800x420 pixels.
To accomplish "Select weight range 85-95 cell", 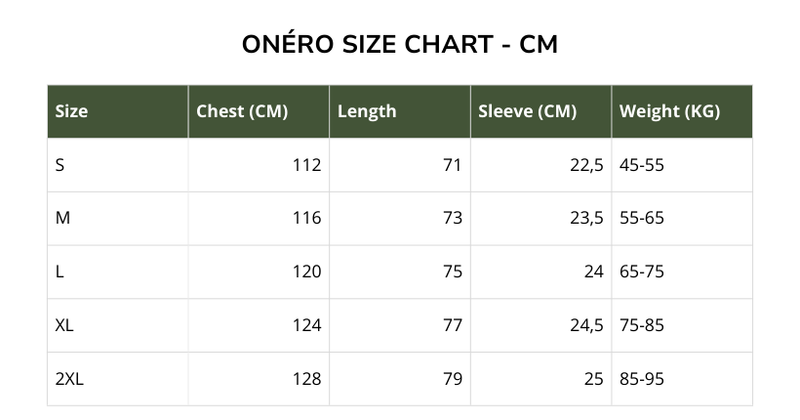I will [642, 379].
